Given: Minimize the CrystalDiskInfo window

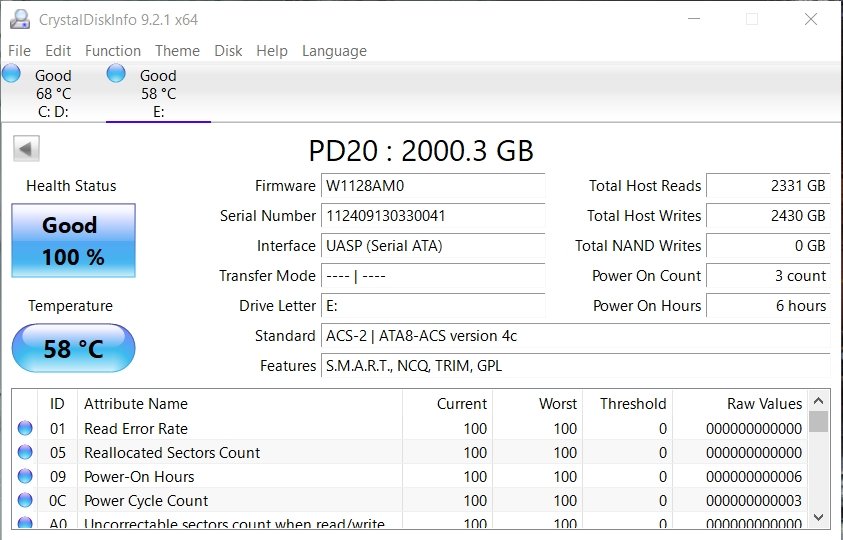Looking at the screenshot, I should click(694, 19).
